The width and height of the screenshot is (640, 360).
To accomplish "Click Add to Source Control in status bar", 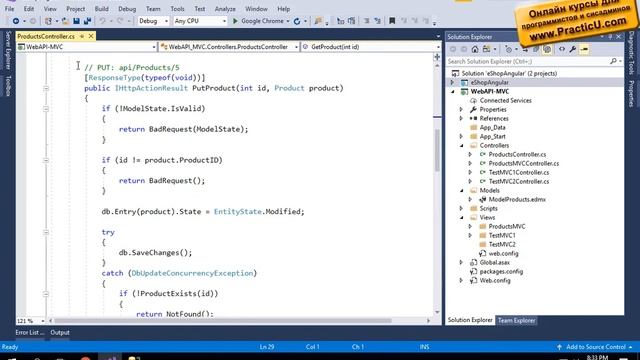I will tap(596, 347).
